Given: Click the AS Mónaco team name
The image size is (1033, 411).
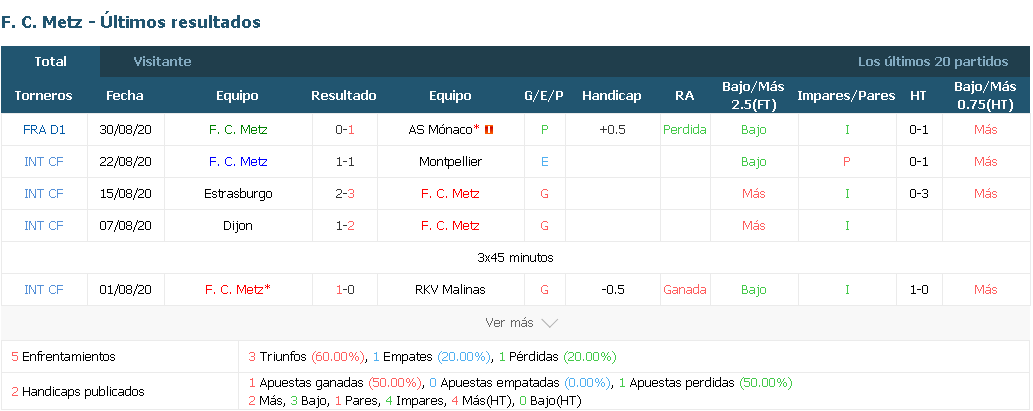Looking at the screenshot, I should click(x=443, y=130).
